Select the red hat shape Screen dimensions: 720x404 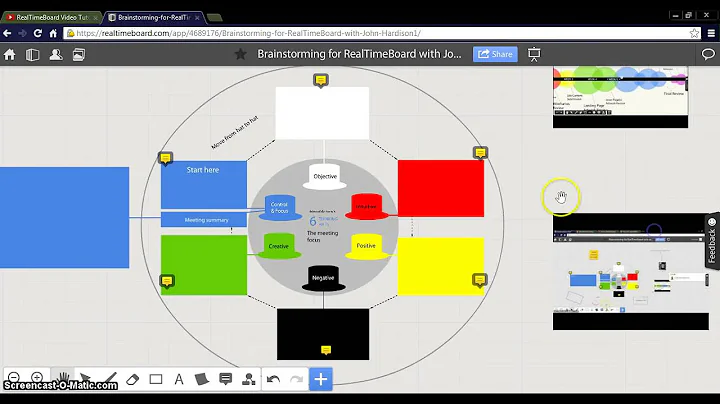(366, 207)
